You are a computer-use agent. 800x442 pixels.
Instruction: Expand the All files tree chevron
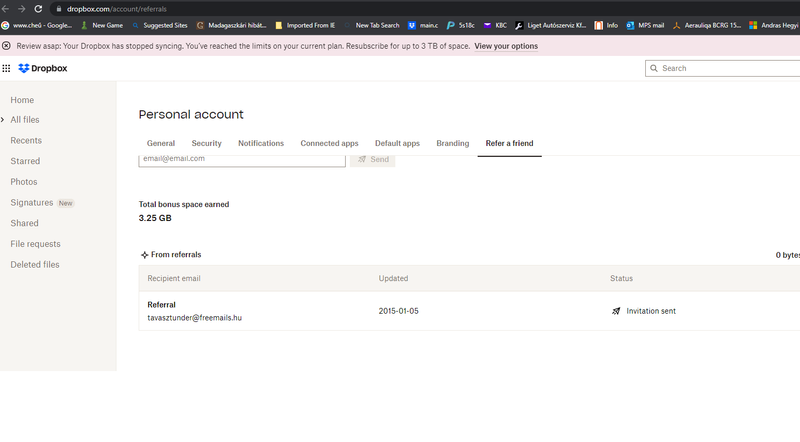pyautogui.click(x=3, y=120)
